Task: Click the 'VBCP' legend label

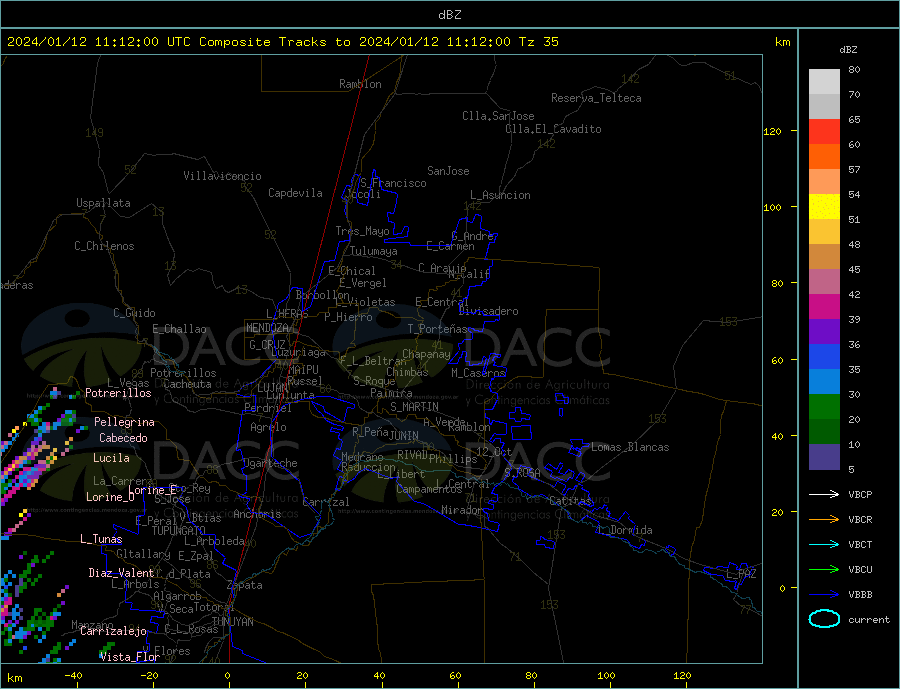Action: [860, 494]
